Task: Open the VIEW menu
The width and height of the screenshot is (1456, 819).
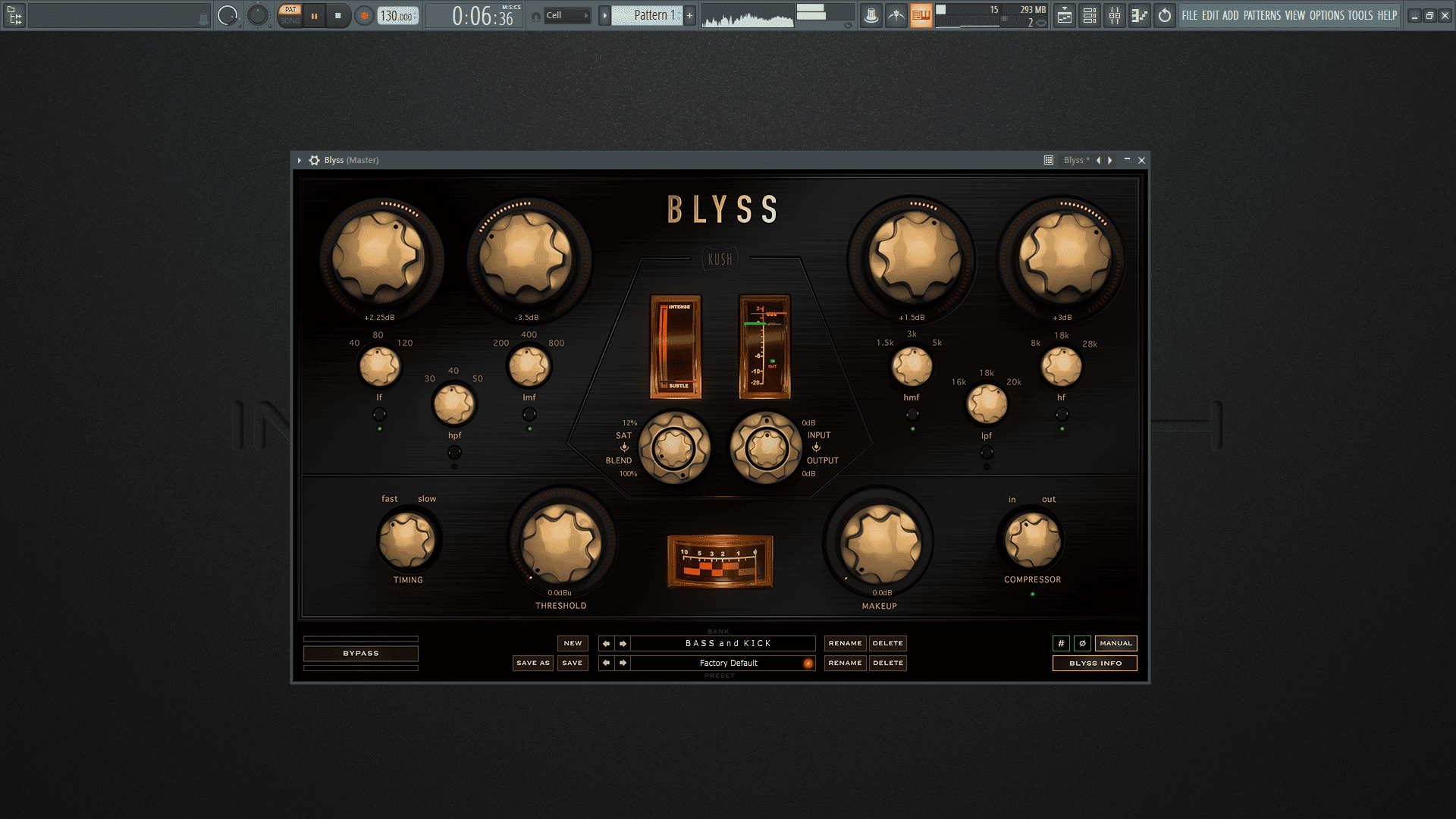Action: point(1295,15)
